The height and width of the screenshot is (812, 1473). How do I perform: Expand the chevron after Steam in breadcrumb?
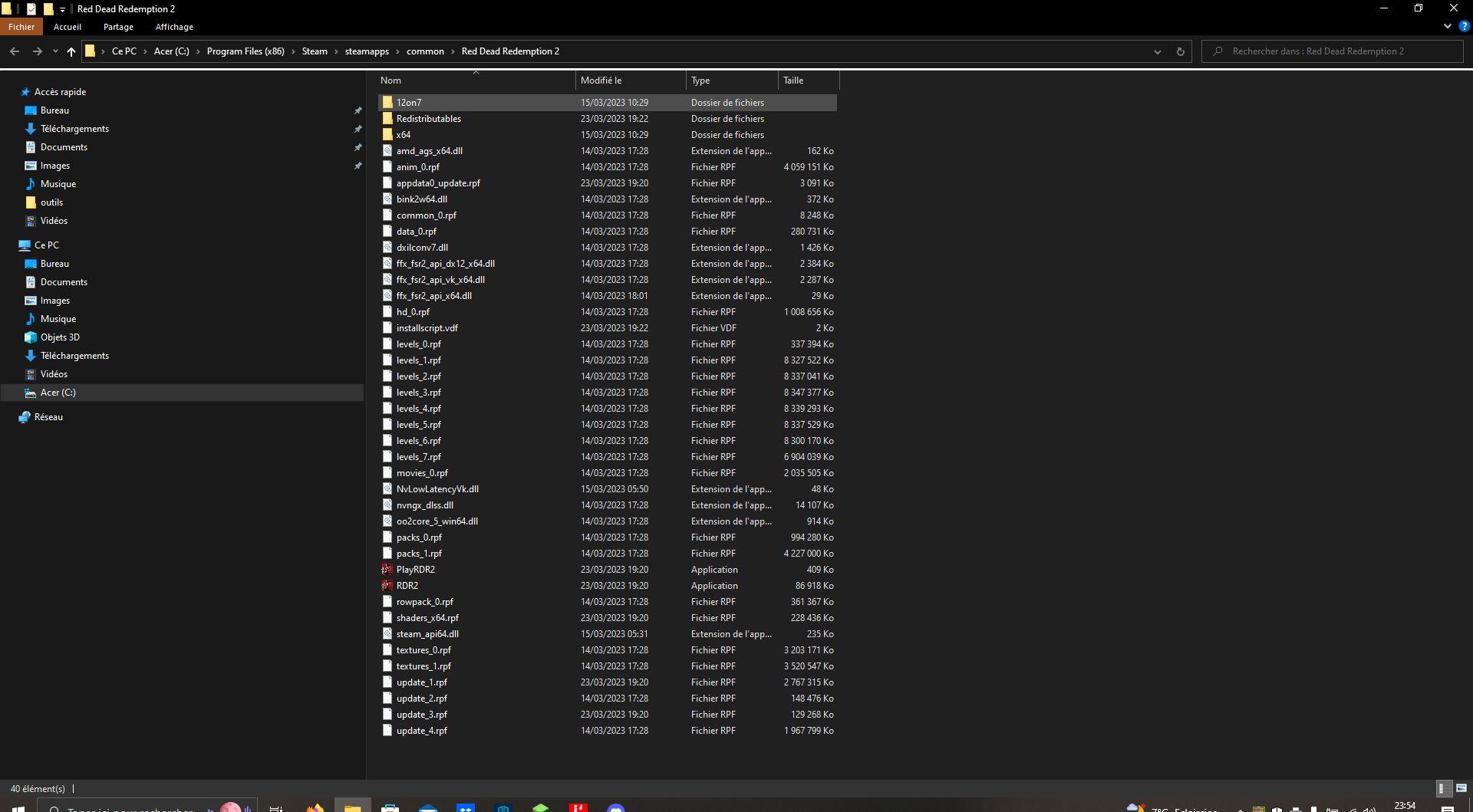coord(336,51)
